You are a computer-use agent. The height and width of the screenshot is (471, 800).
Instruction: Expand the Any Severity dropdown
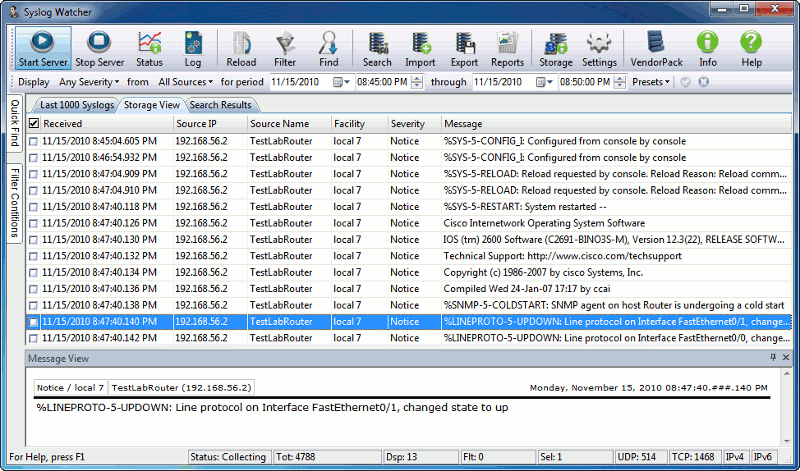tap(85, 82)
